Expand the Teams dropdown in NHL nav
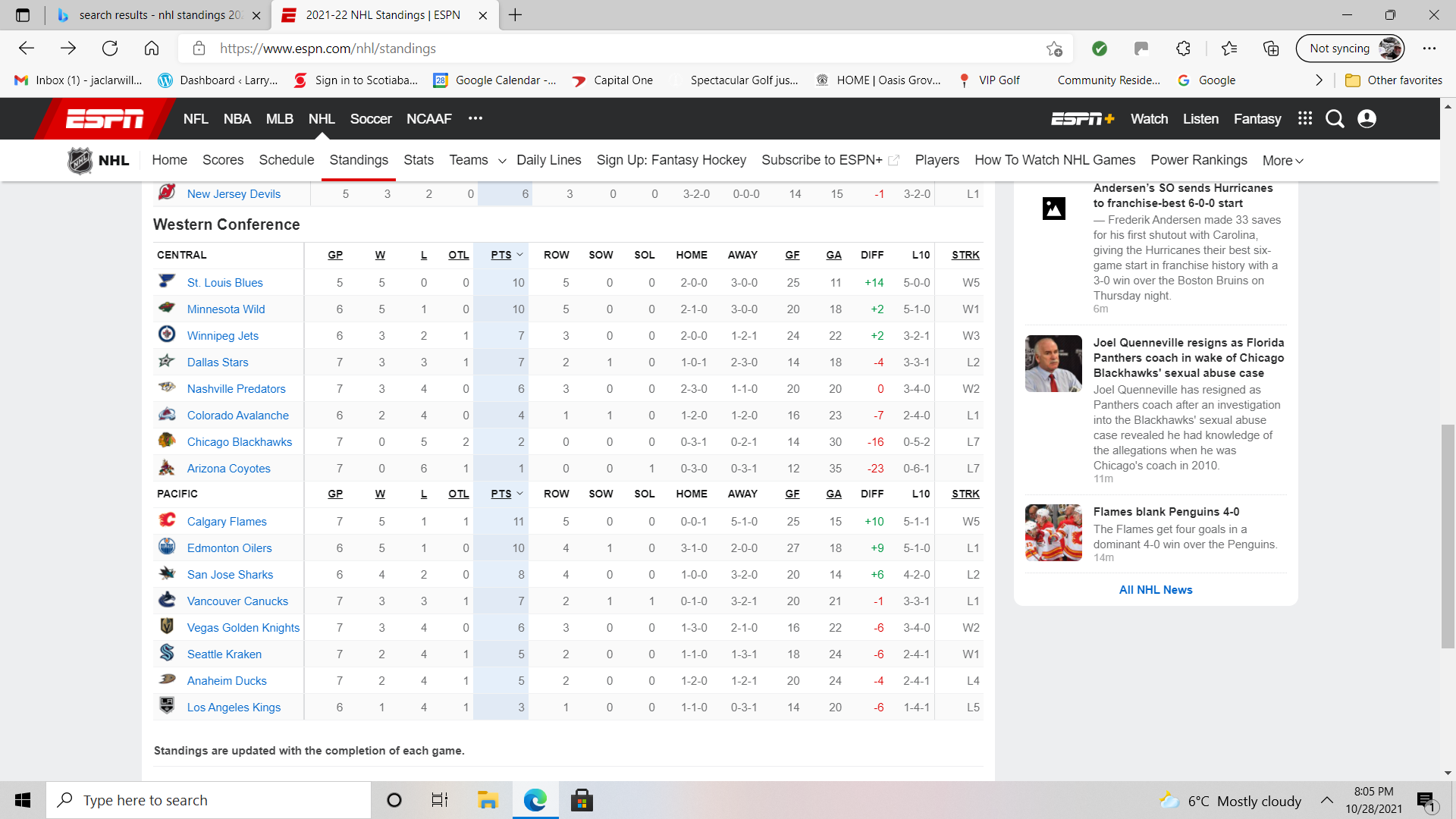Screen dimensions: 1456x819 tap(501, 161)
